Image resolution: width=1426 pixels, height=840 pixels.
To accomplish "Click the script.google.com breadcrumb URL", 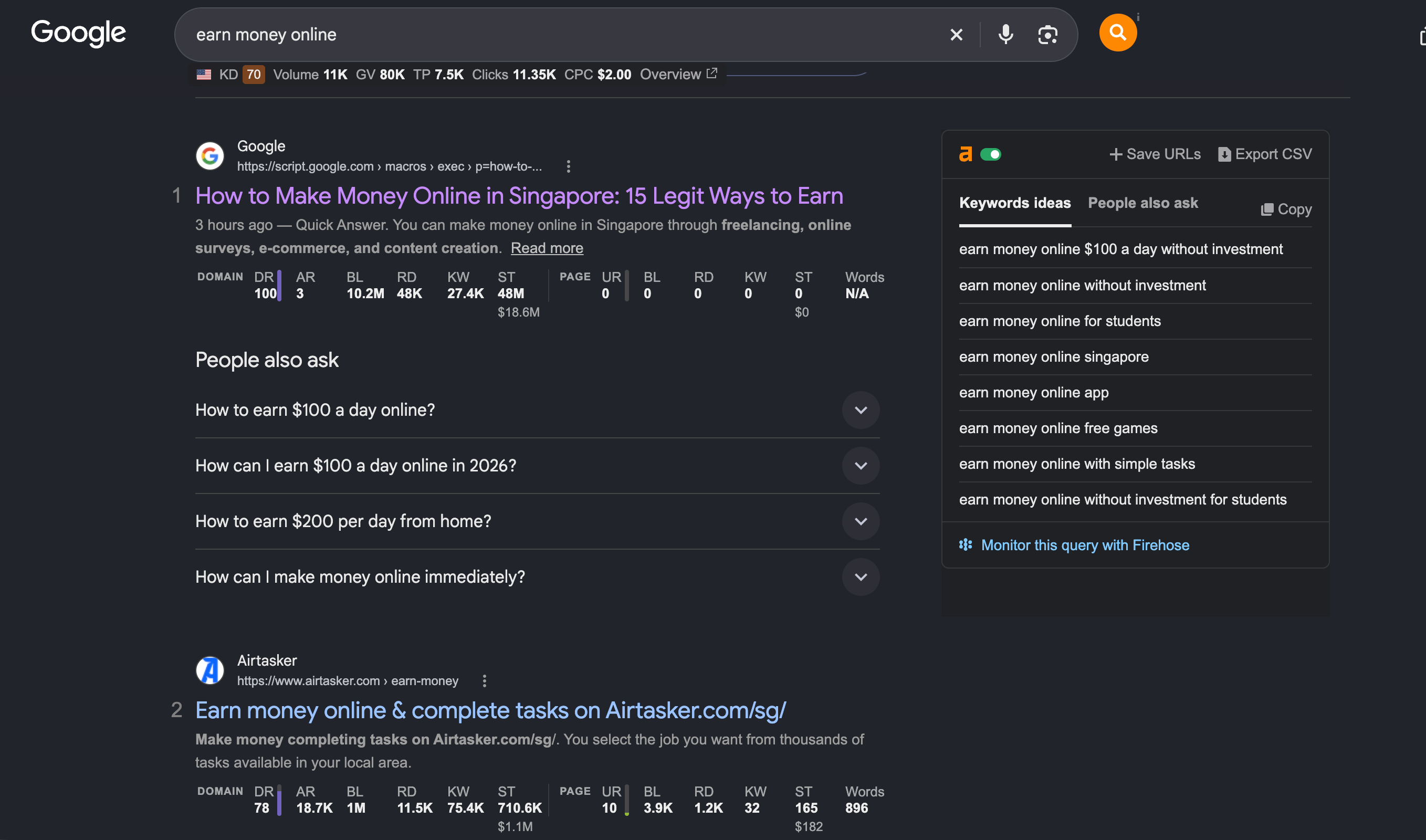I will click(390, 166).
